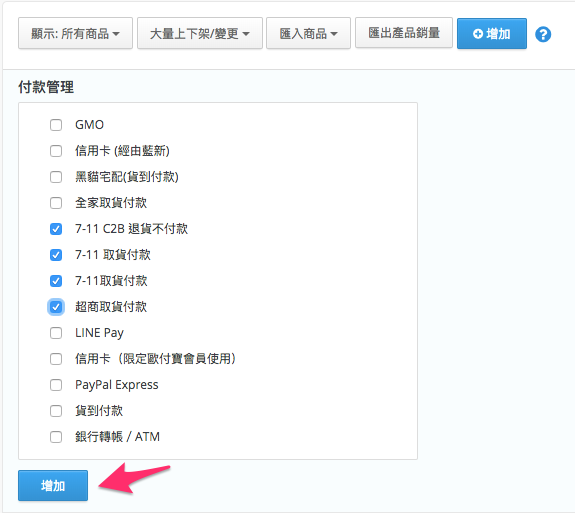Uncheck the 7-11 C2B 退貨不付款 checkbox
575x513 pixels.
coord(56,229)
